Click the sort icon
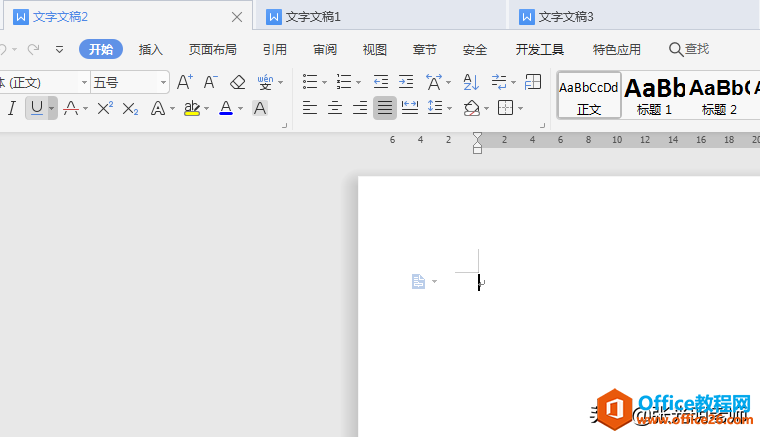Image resolution: width=760 pixels, height=437 pixels. (x=471, y=82)
